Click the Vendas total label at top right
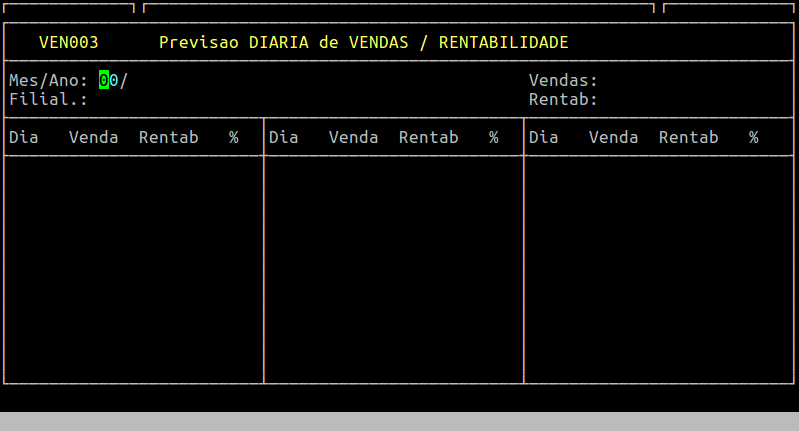The image size is (799, 431). coord(563,81)
